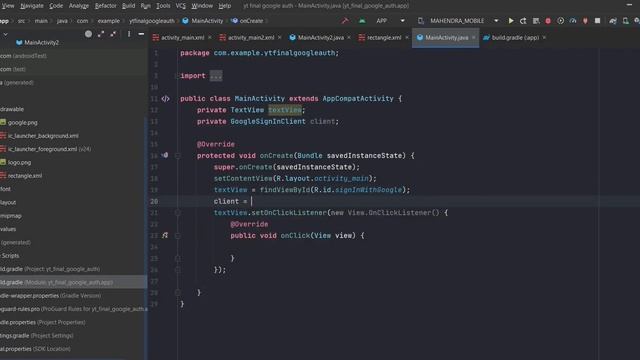Click the Stop square button
The image size is (640, 360).
pyautogui.click(x=598, y=20)
